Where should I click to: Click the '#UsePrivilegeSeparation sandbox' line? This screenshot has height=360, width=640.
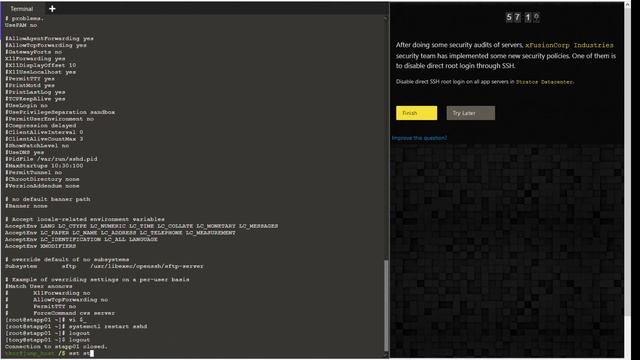click(60, 112)
